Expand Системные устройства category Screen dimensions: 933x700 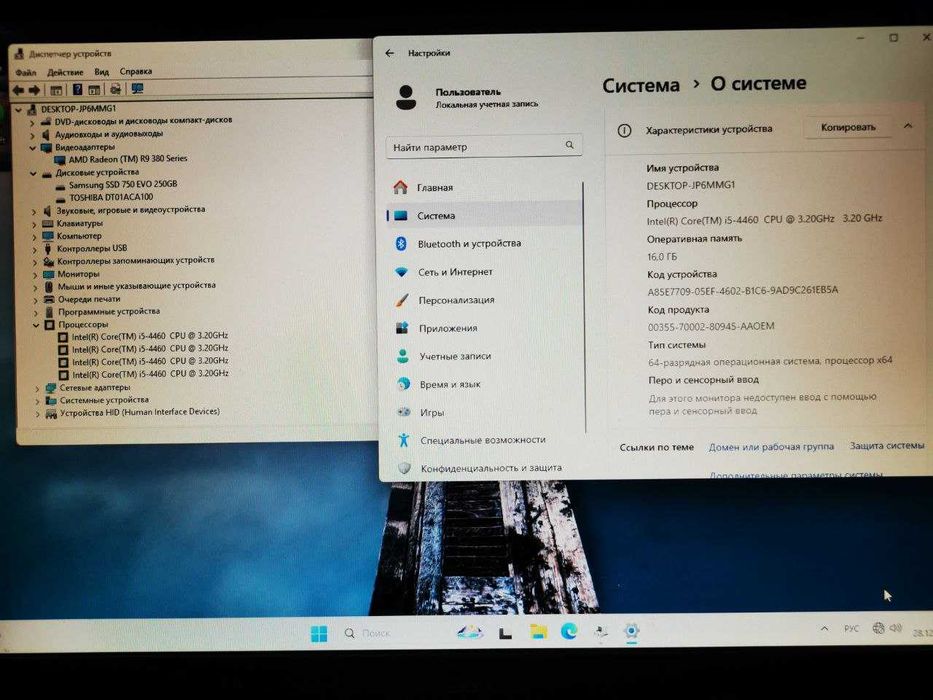pos(37,401)
